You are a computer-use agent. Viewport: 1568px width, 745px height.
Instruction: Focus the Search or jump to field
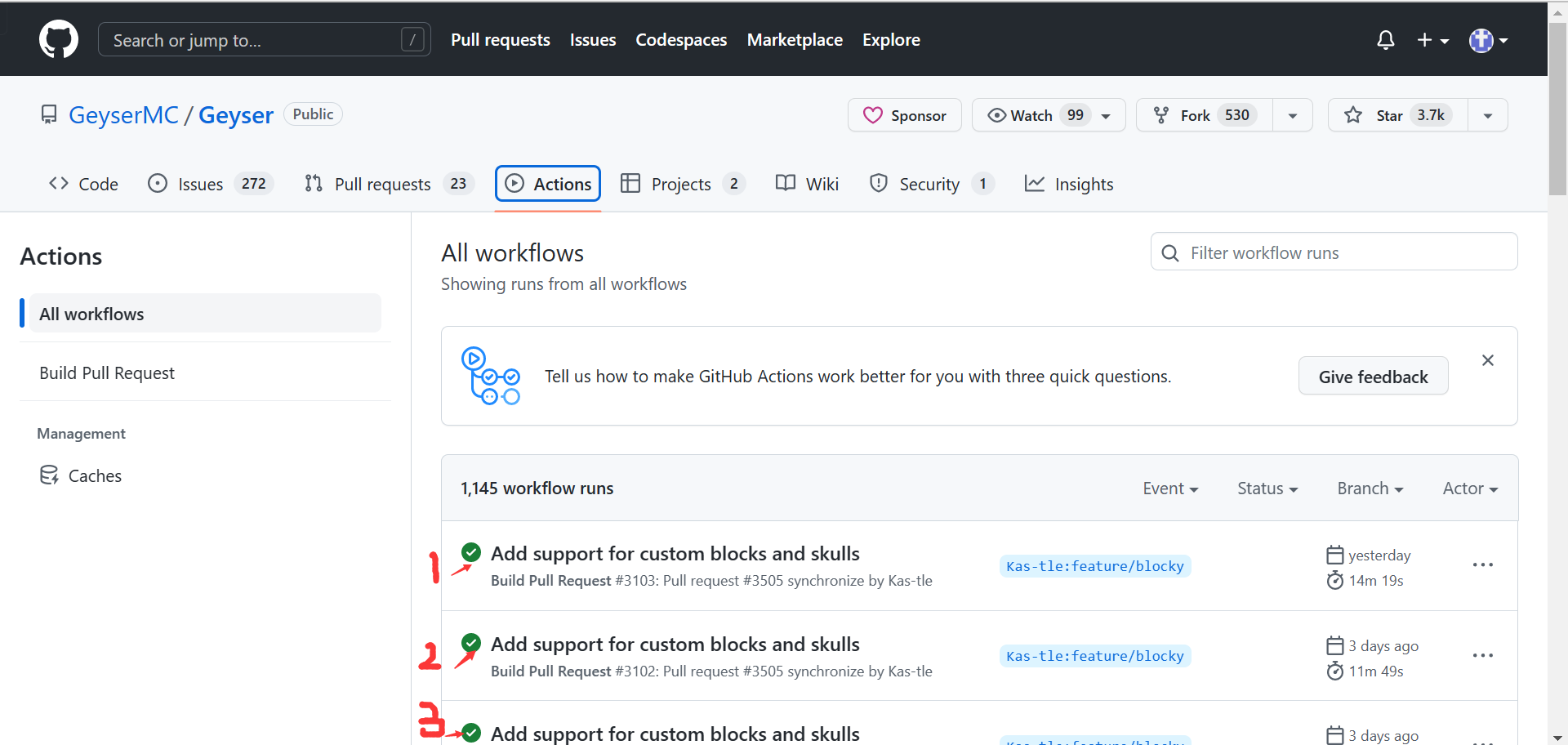[264, 40]
